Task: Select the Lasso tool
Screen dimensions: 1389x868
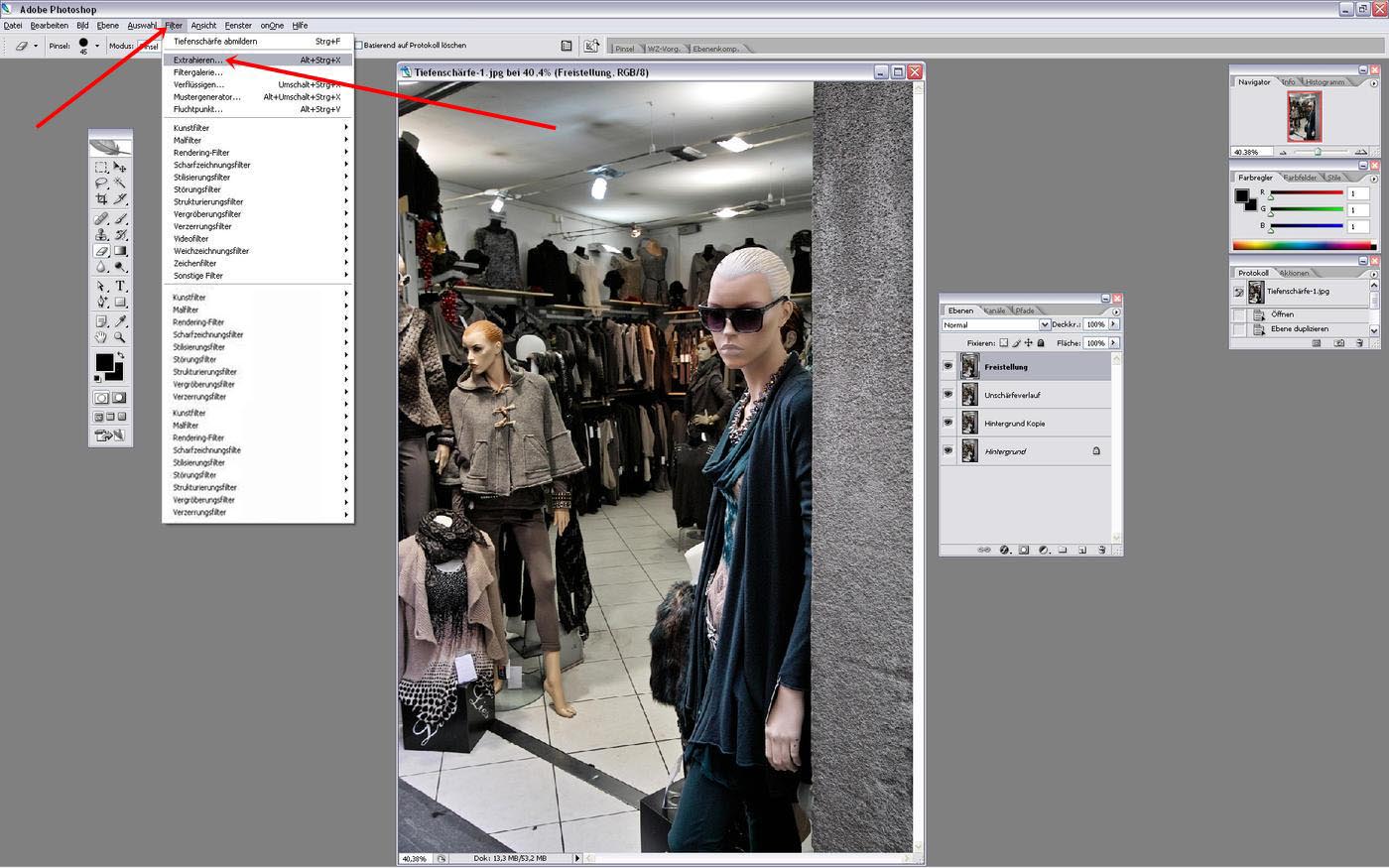Action: pos(100,182)
